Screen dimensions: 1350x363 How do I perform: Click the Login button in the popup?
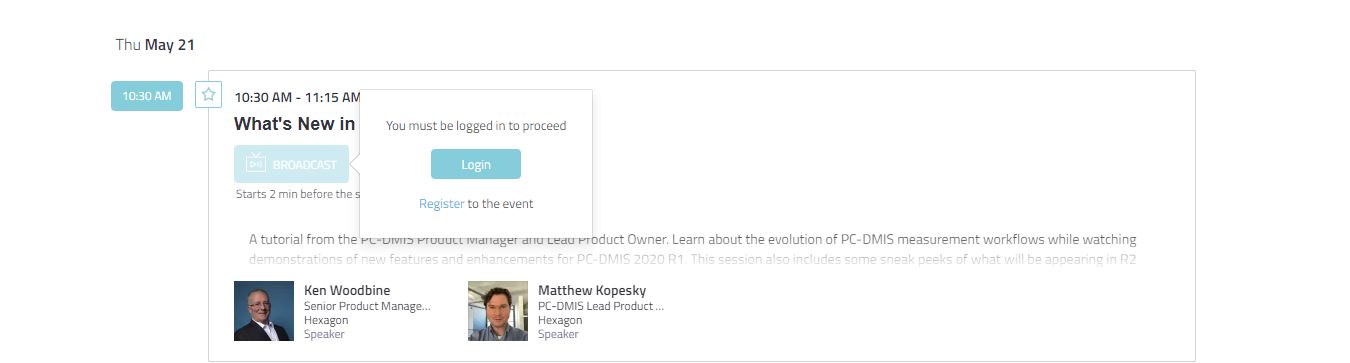[x=476, y=164]
